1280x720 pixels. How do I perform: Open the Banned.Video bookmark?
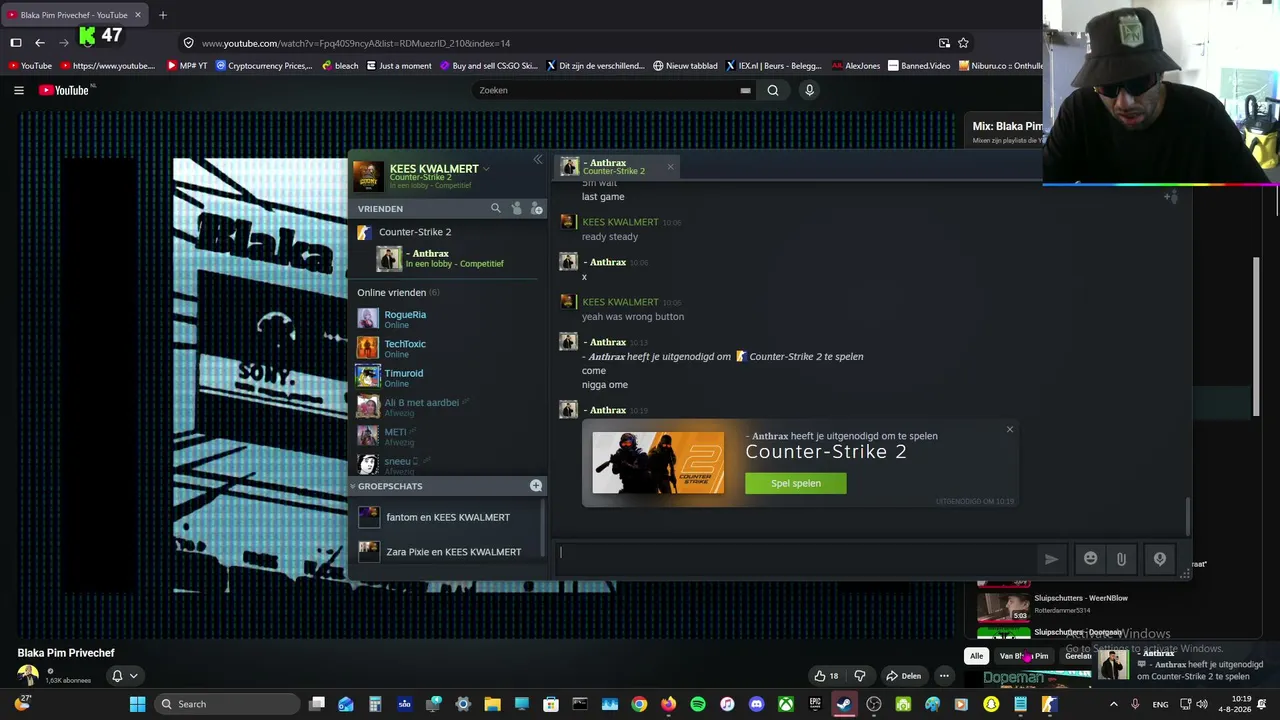[x=919, y=66]
